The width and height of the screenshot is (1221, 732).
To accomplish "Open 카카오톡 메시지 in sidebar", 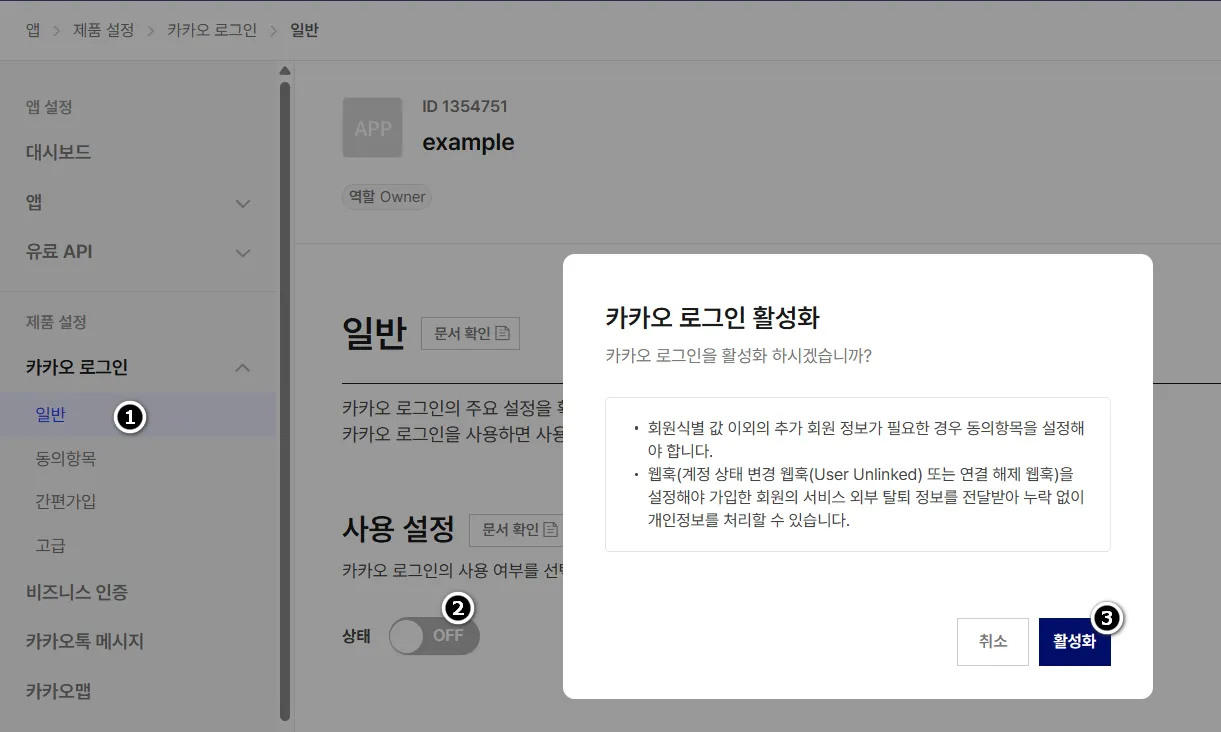I will click(85, 641).
